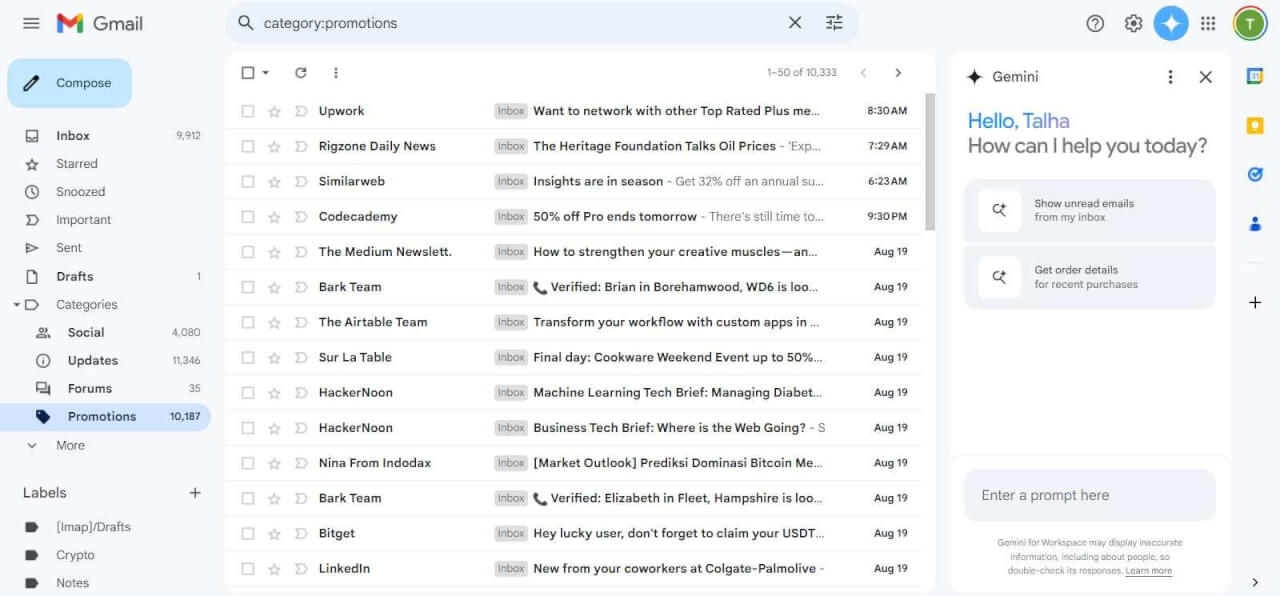
Task: Refresh the email list
Action: coord(299,72)
